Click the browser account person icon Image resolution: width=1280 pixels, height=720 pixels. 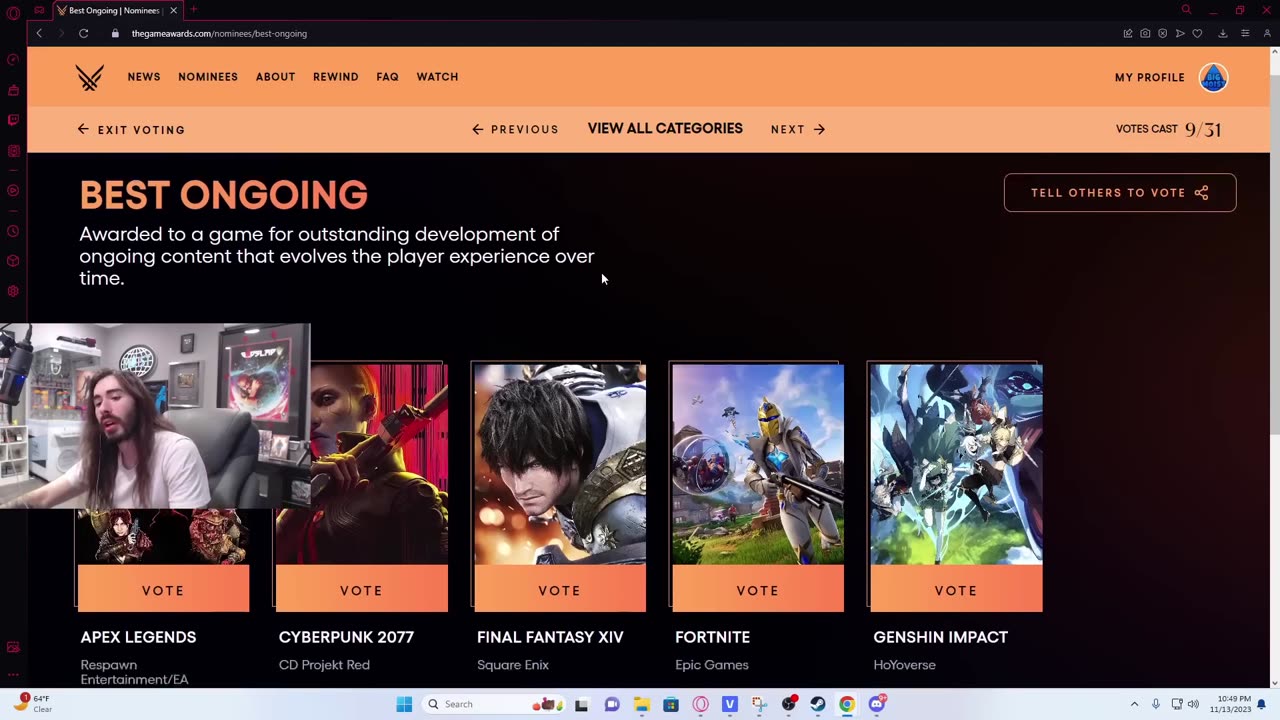(1267, 33)
